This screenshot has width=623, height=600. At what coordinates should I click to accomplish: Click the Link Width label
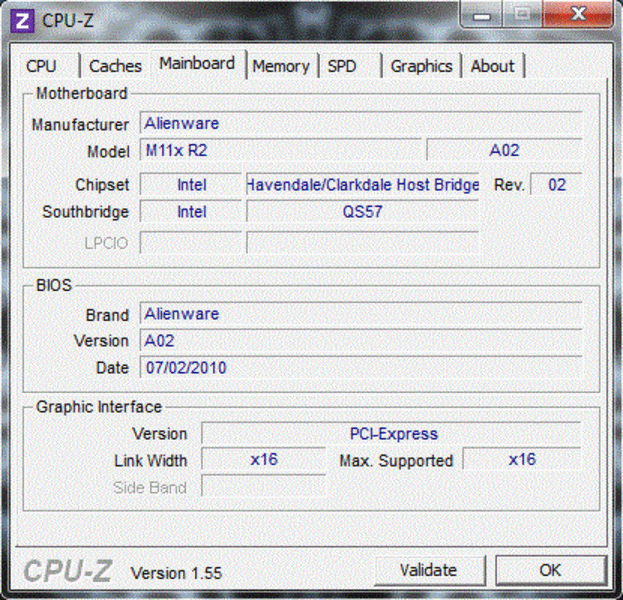point(151,461)
